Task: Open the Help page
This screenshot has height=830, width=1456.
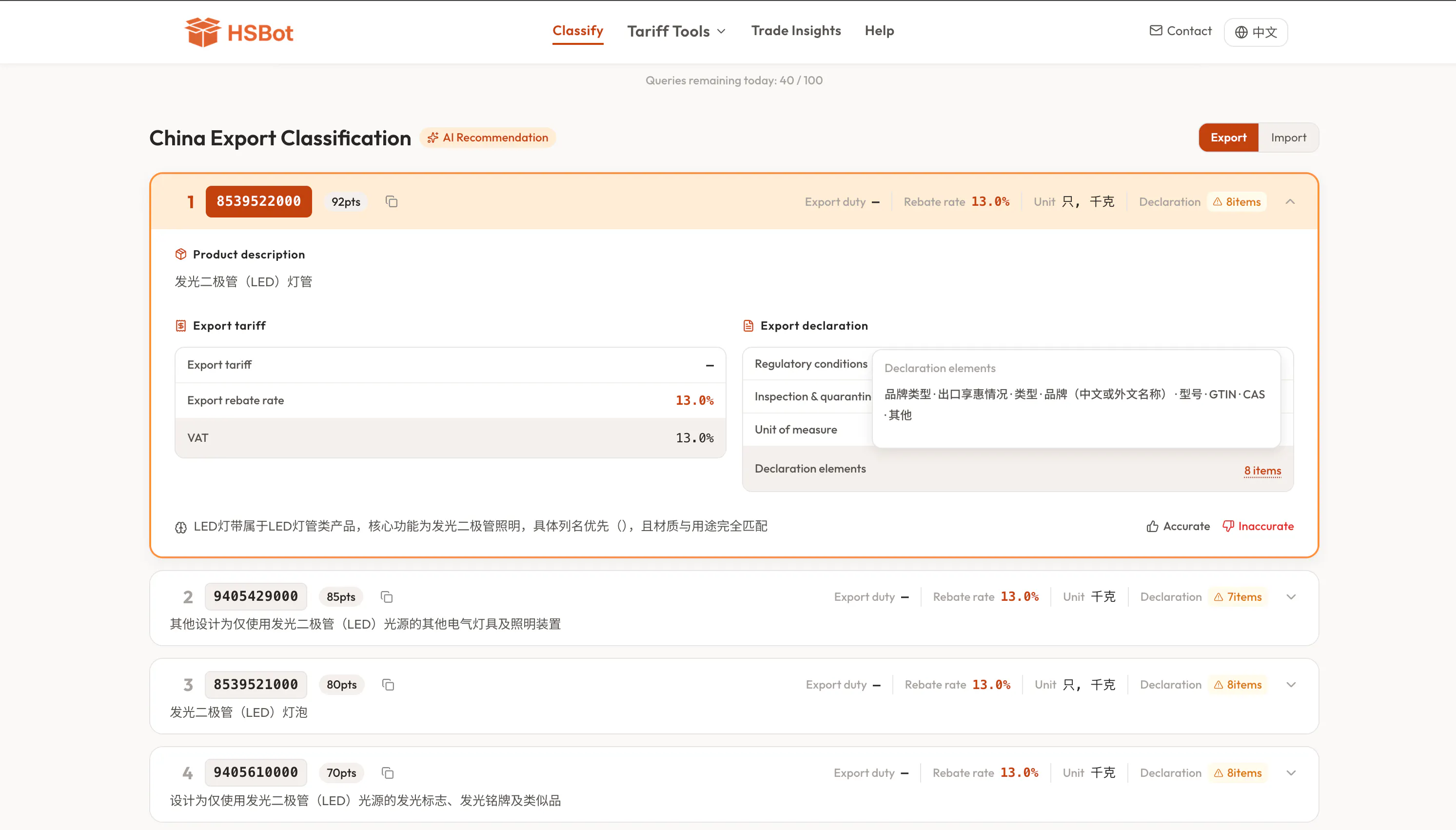Action: (x=879, y=31)
